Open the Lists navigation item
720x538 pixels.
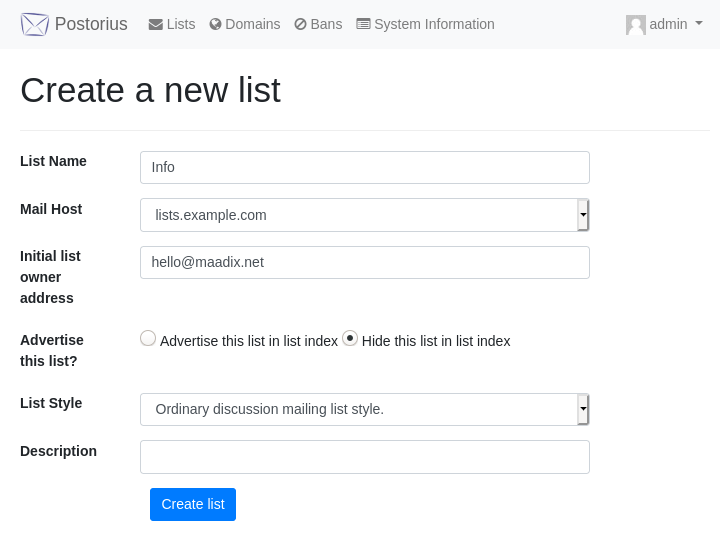172,24
